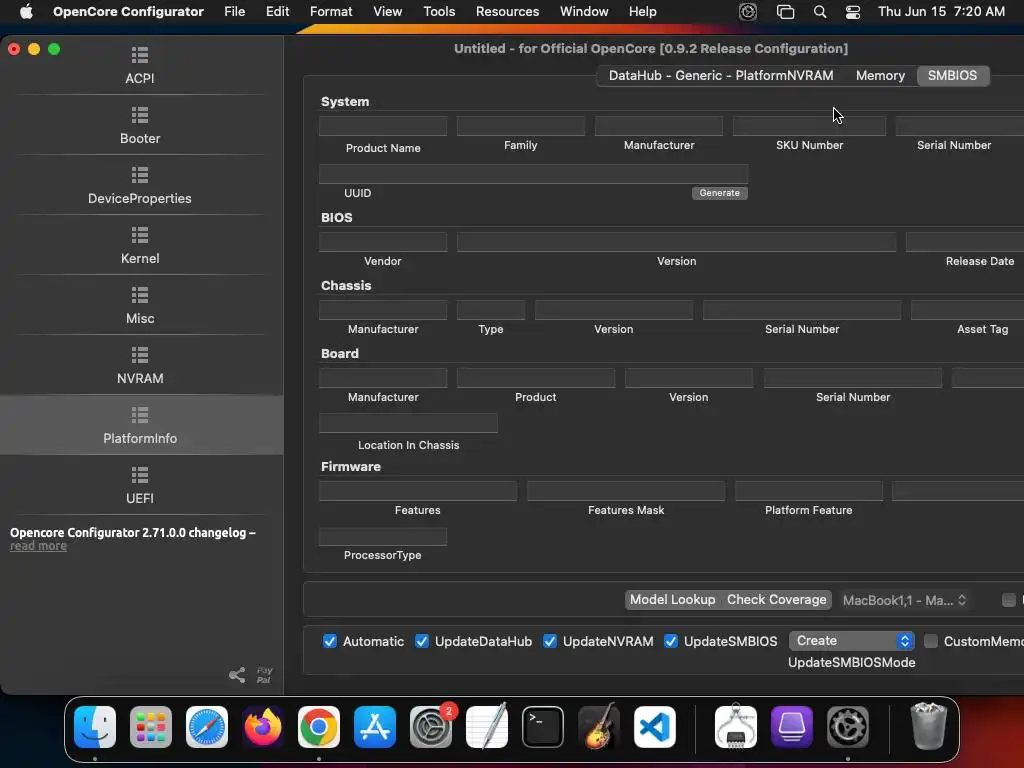Screen dimensions: 1024x768
Task: Click the Model Lookup button
Action: pyautogui.click(x=673, y=600)
